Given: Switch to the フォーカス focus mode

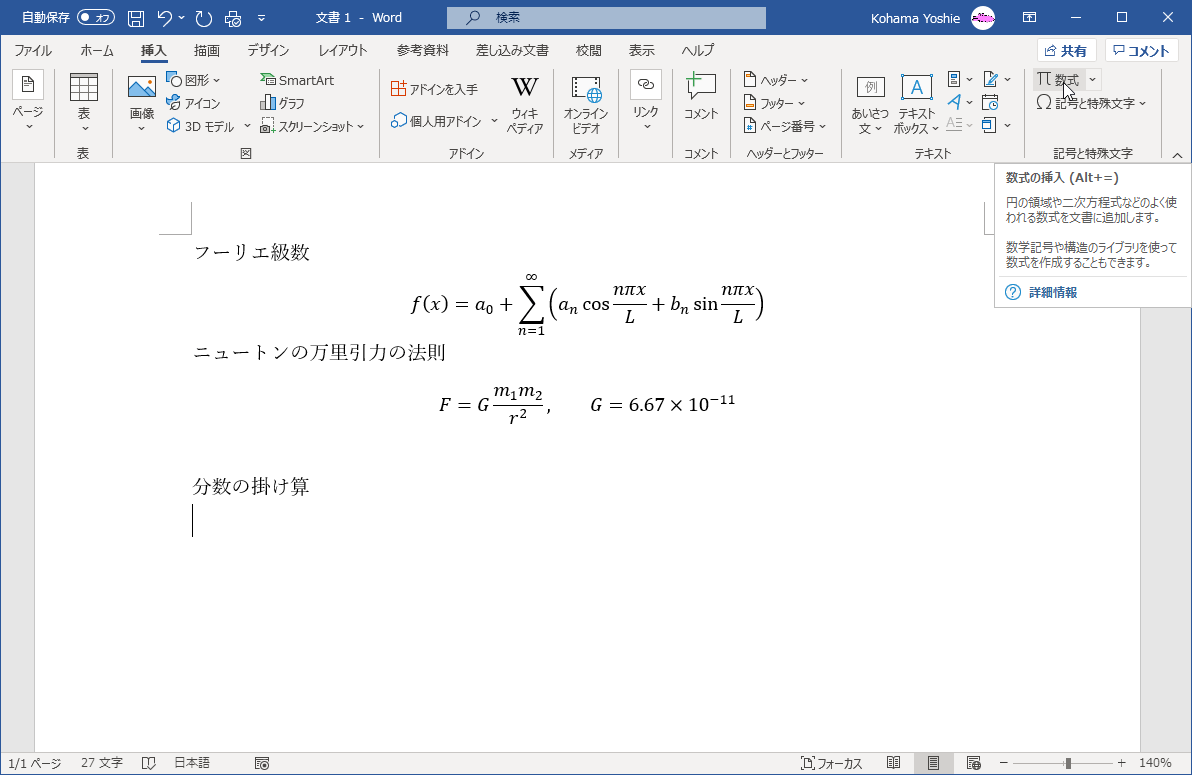Looking at the screenshot, I should (831, 763).
